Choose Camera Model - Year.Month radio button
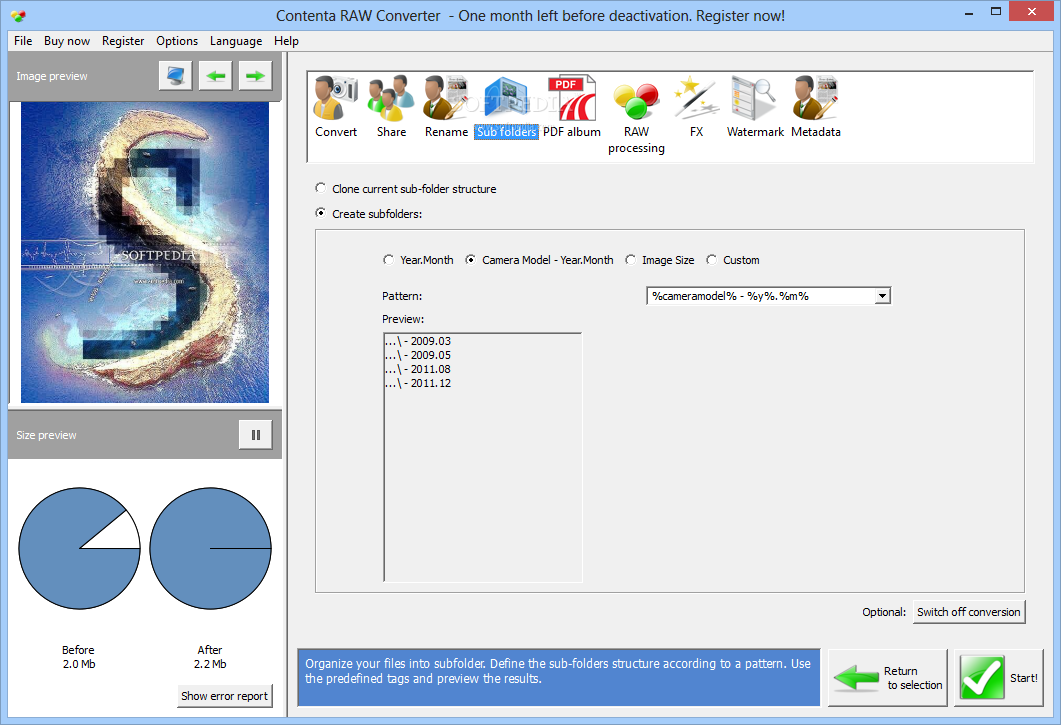This screenshot has height=725, width=1061. [x=539, y=260]
